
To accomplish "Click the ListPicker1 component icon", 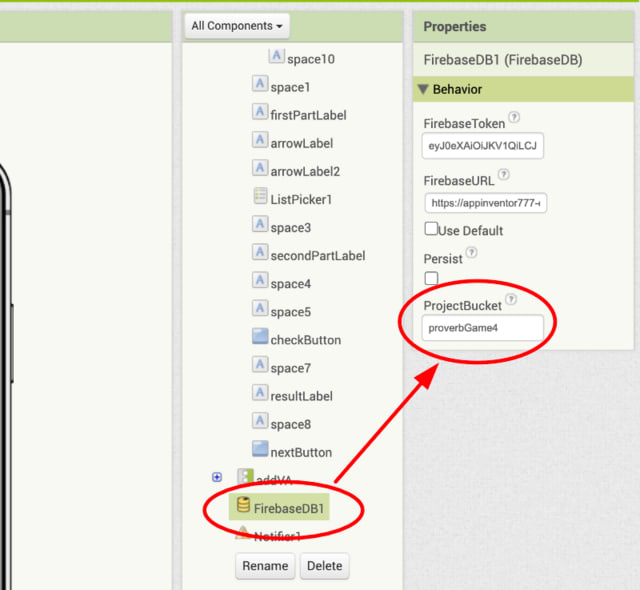I will (x=260, y=198).
